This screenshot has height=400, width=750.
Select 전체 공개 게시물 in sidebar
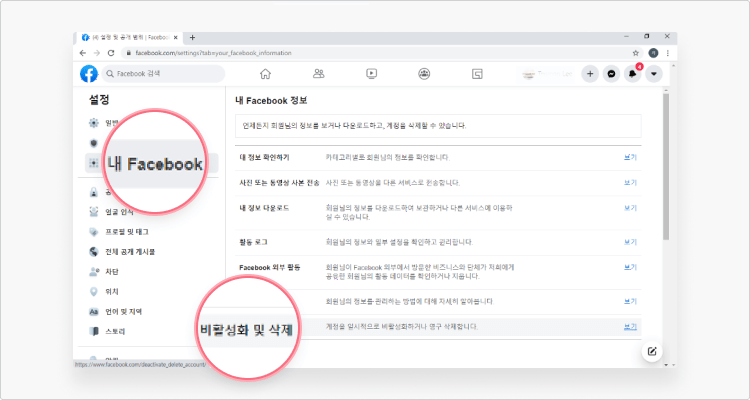click(122, 252)
